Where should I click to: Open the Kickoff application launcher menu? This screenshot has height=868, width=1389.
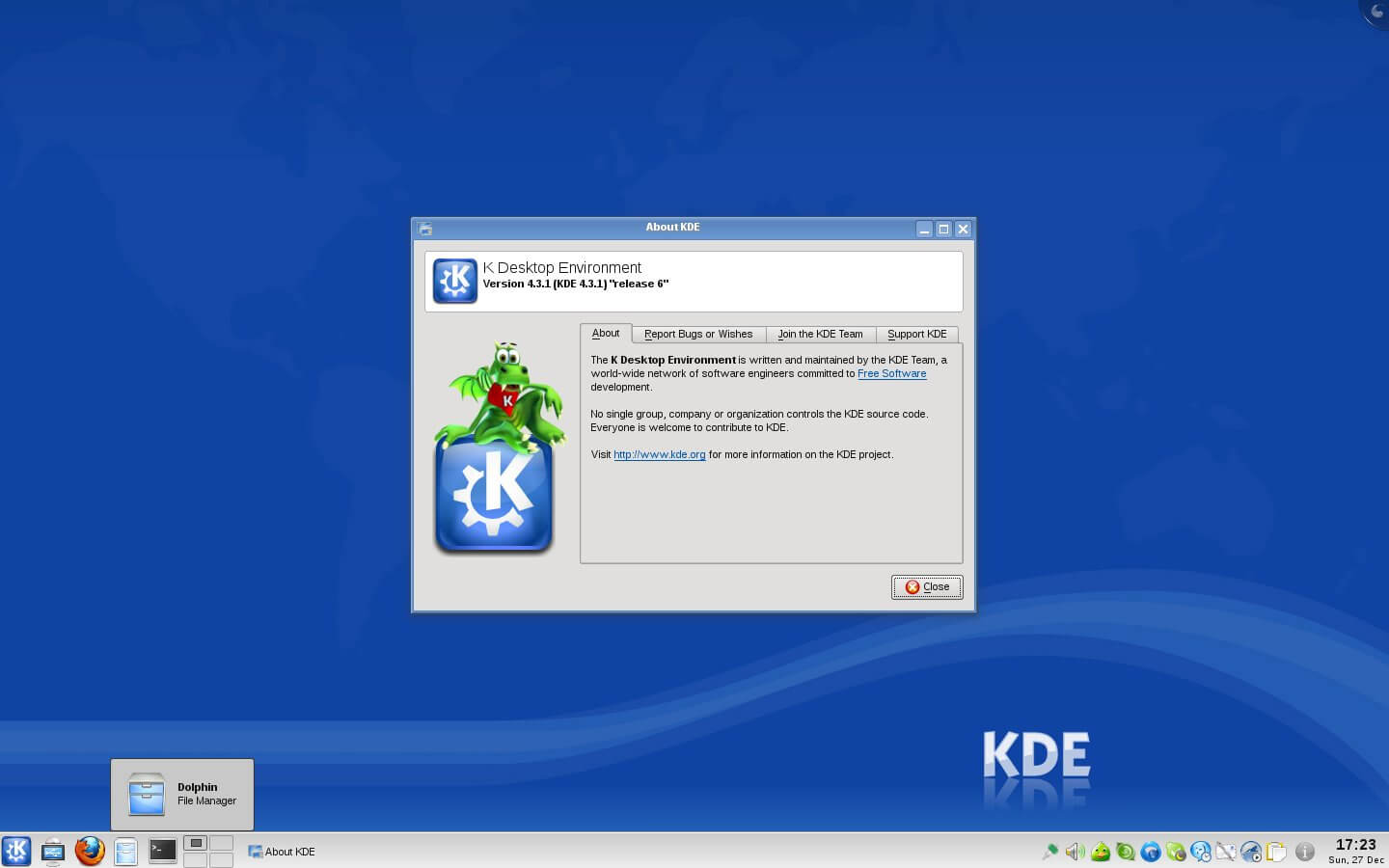point(16,852)
